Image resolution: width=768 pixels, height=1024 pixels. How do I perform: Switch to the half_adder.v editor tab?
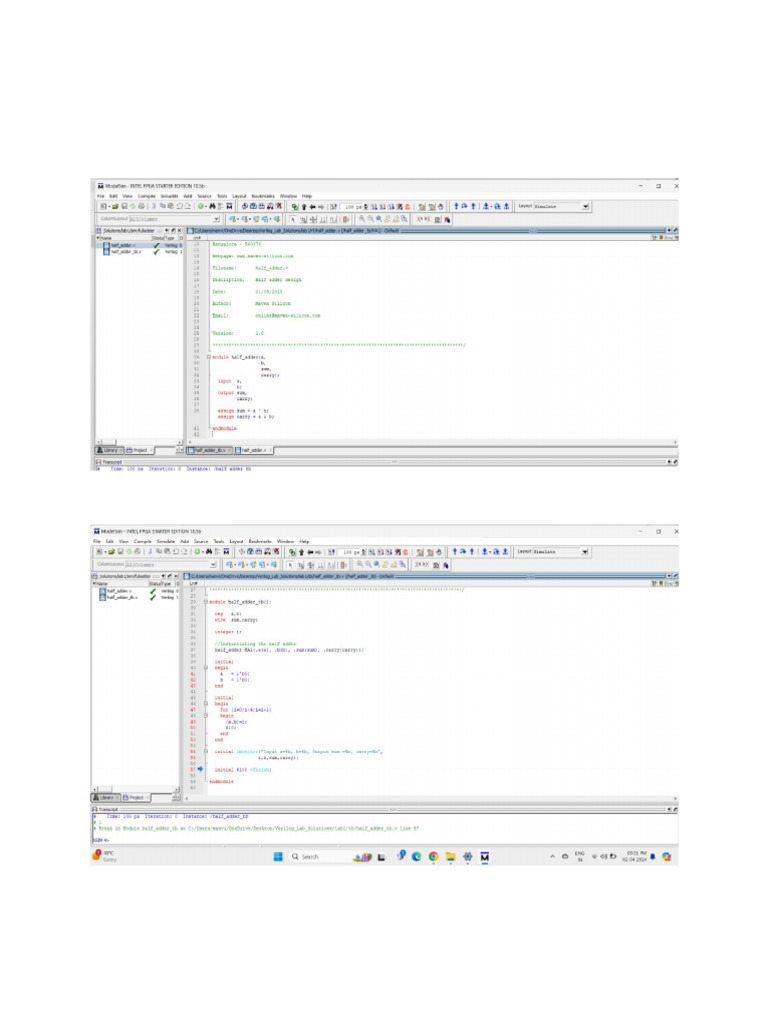tap(251, 451)
